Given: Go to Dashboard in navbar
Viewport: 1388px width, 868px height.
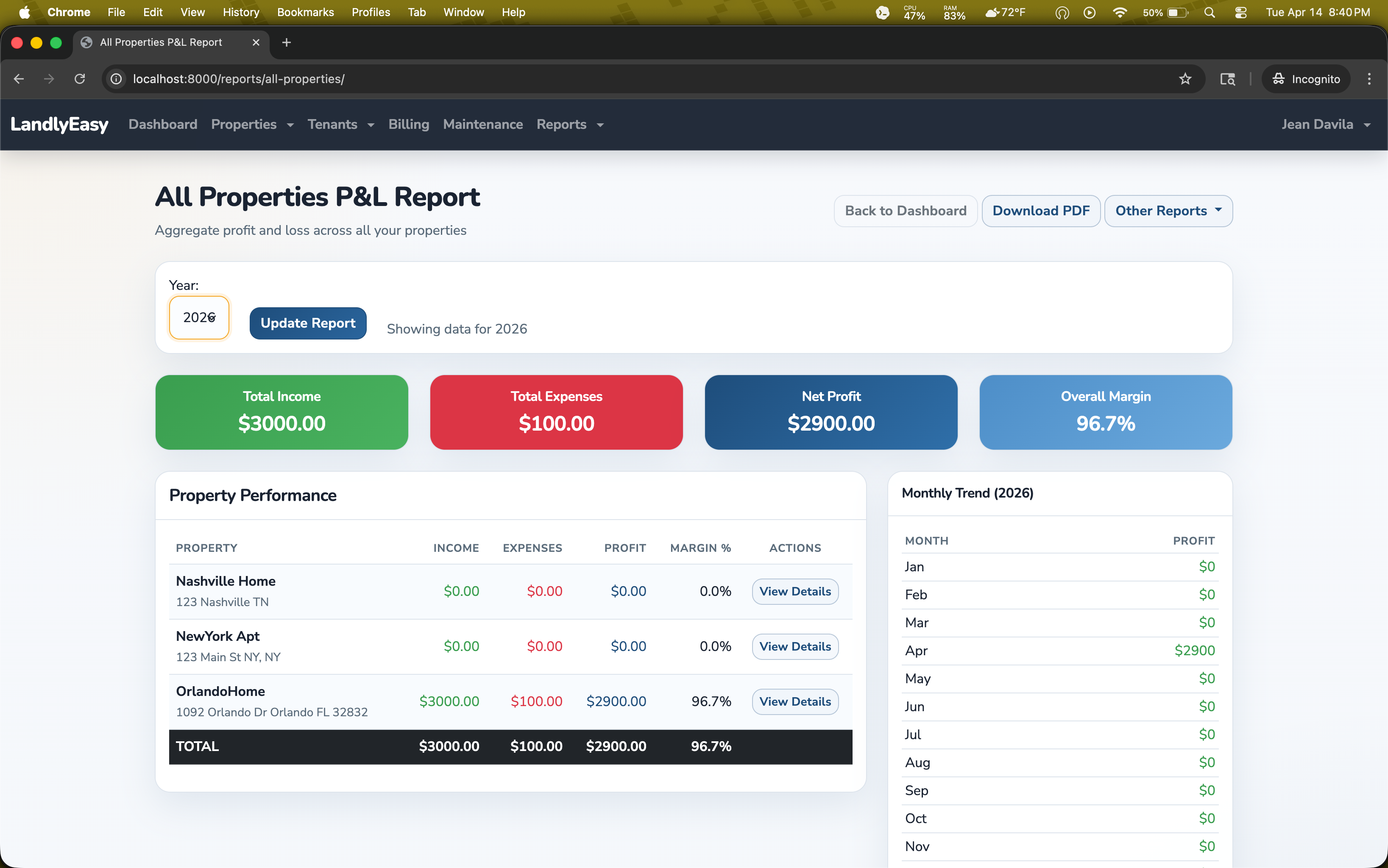Looking at the screenshot, I should tap(163, 124).
